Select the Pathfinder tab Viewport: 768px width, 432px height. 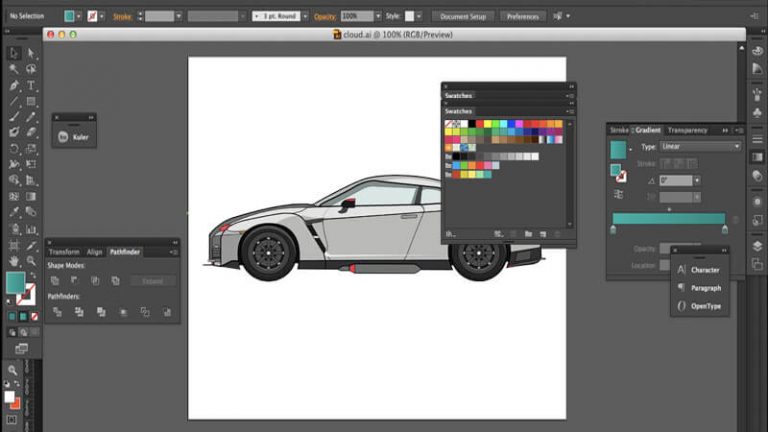tap(125, 252)
